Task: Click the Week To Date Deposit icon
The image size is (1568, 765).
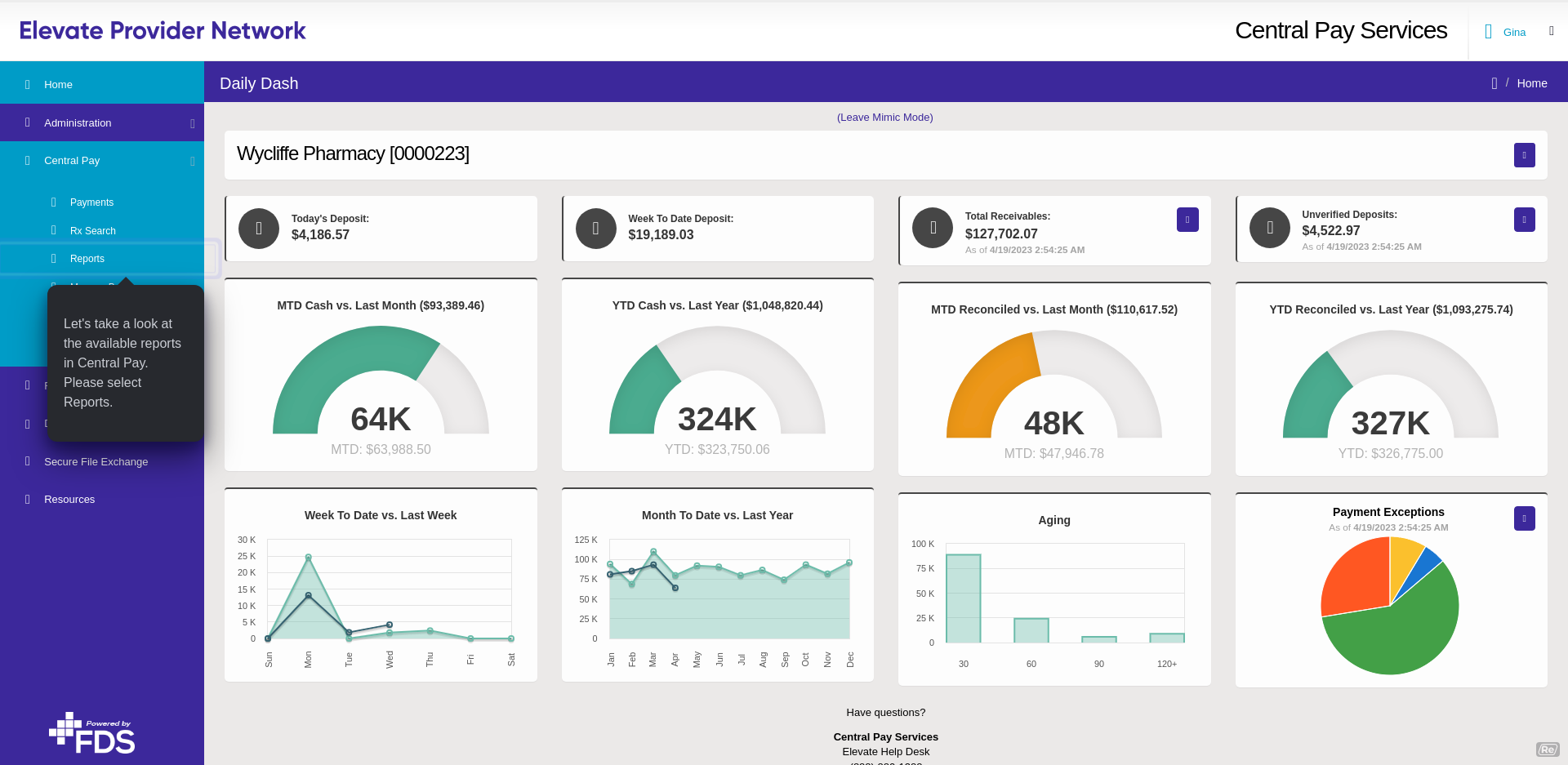Action: tap(596, 229)
